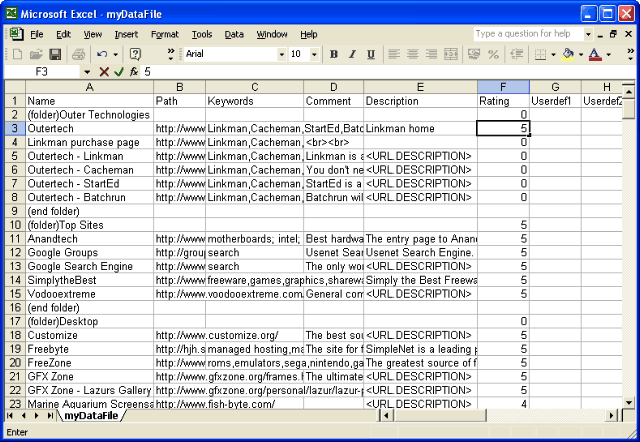Go to last sheet tab arrow
The image size is (640, 442).
tap(50, 415)
